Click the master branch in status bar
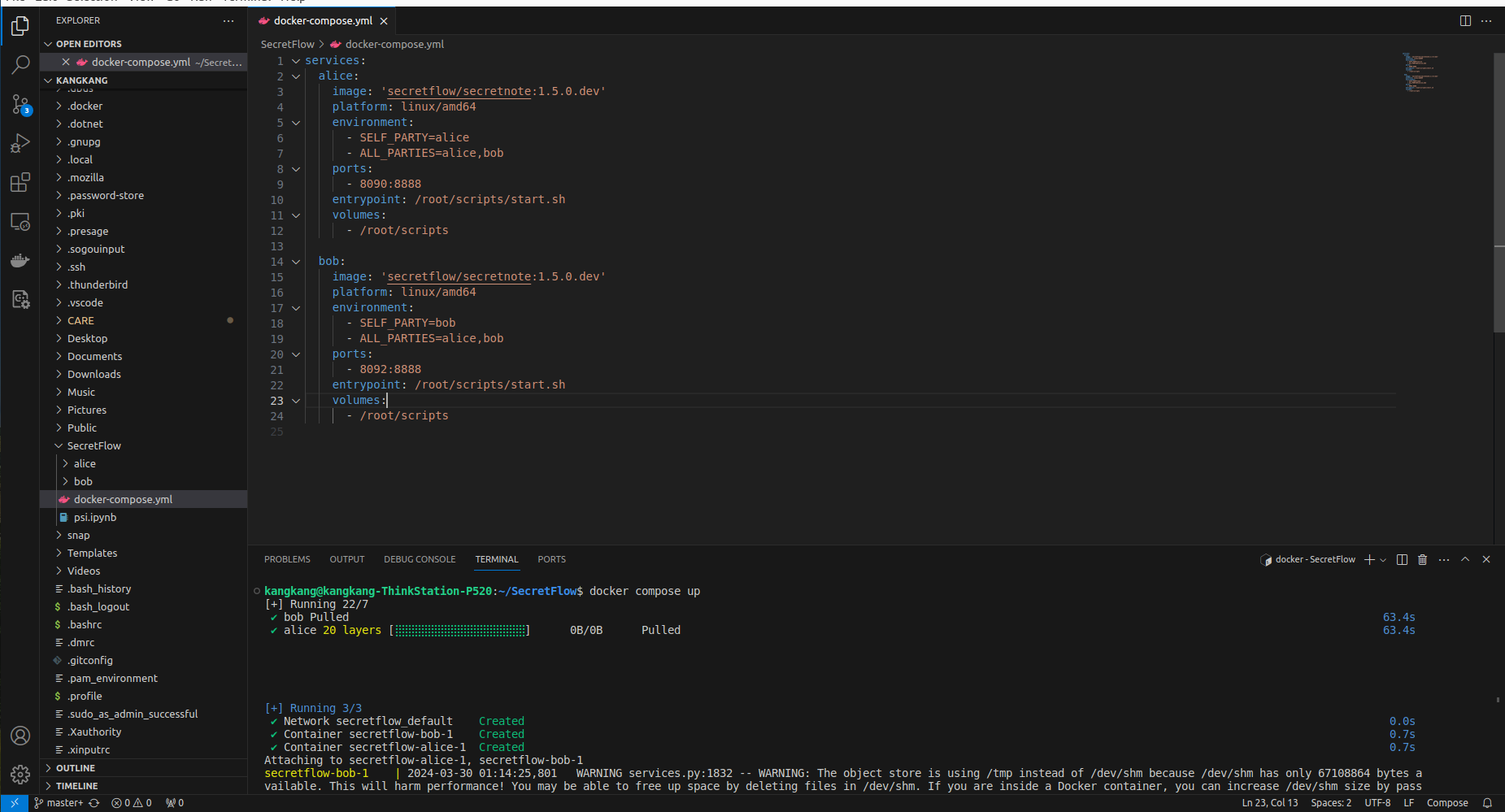This screenshot has width=1505, height=812. point(59,803)
